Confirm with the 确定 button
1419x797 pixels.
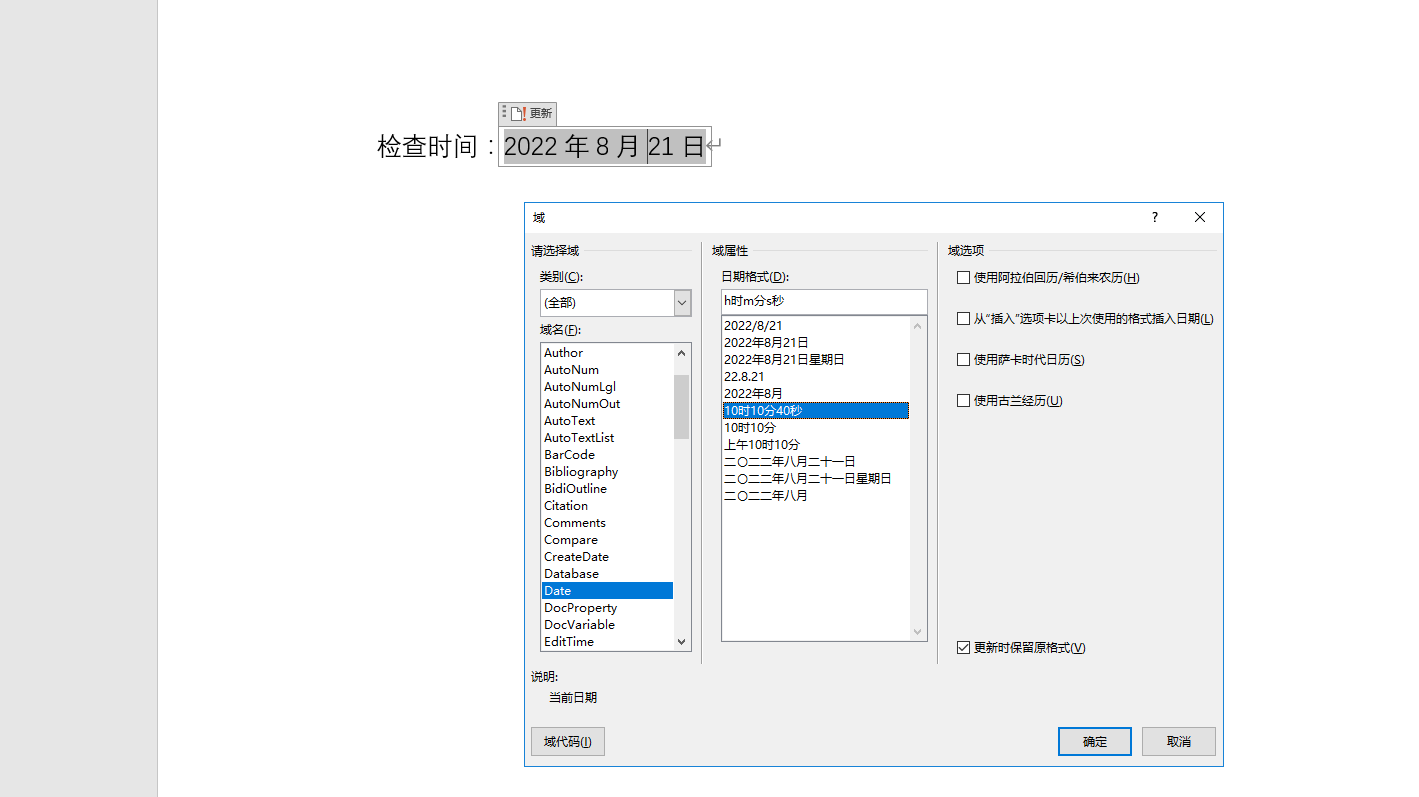tap(1094, 741)
